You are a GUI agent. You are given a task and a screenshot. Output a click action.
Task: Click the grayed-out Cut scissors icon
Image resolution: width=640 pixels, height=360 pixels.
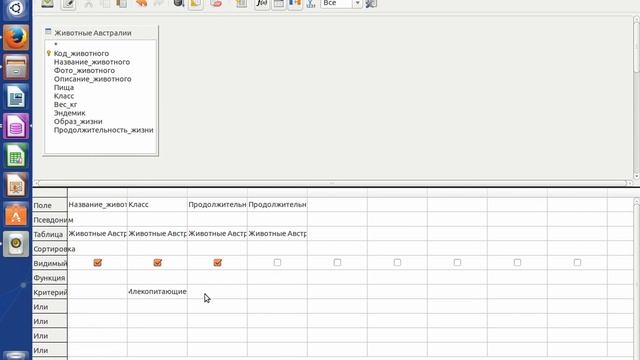(x=88, y=3)
